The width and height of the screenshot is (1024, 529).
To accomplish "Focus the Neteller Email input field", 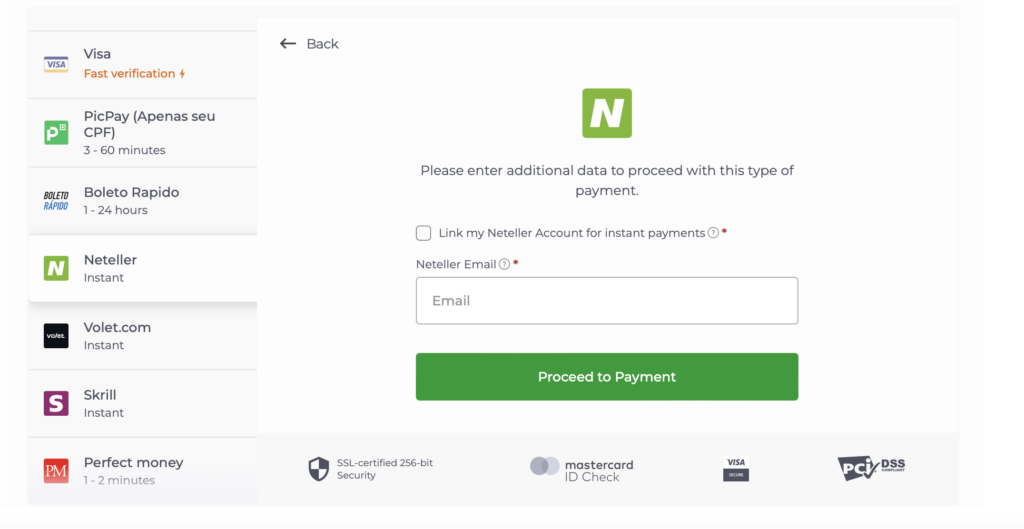I will click(x=607, y=301).
